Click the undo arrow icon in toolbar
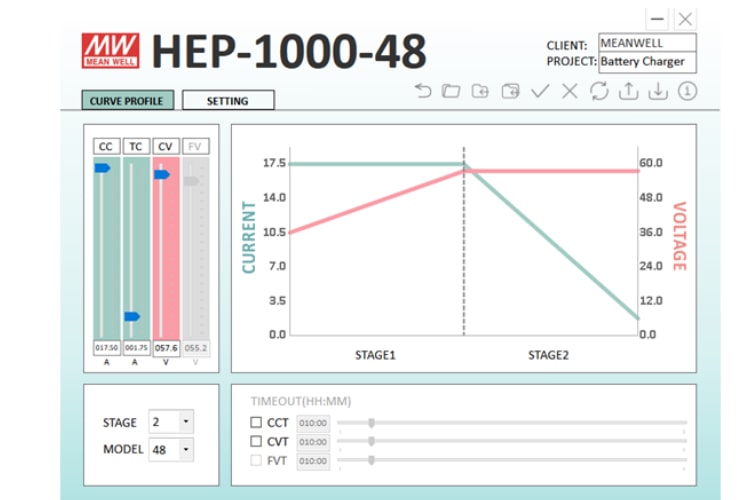This screenshot has width=750, height=500. 423,90
